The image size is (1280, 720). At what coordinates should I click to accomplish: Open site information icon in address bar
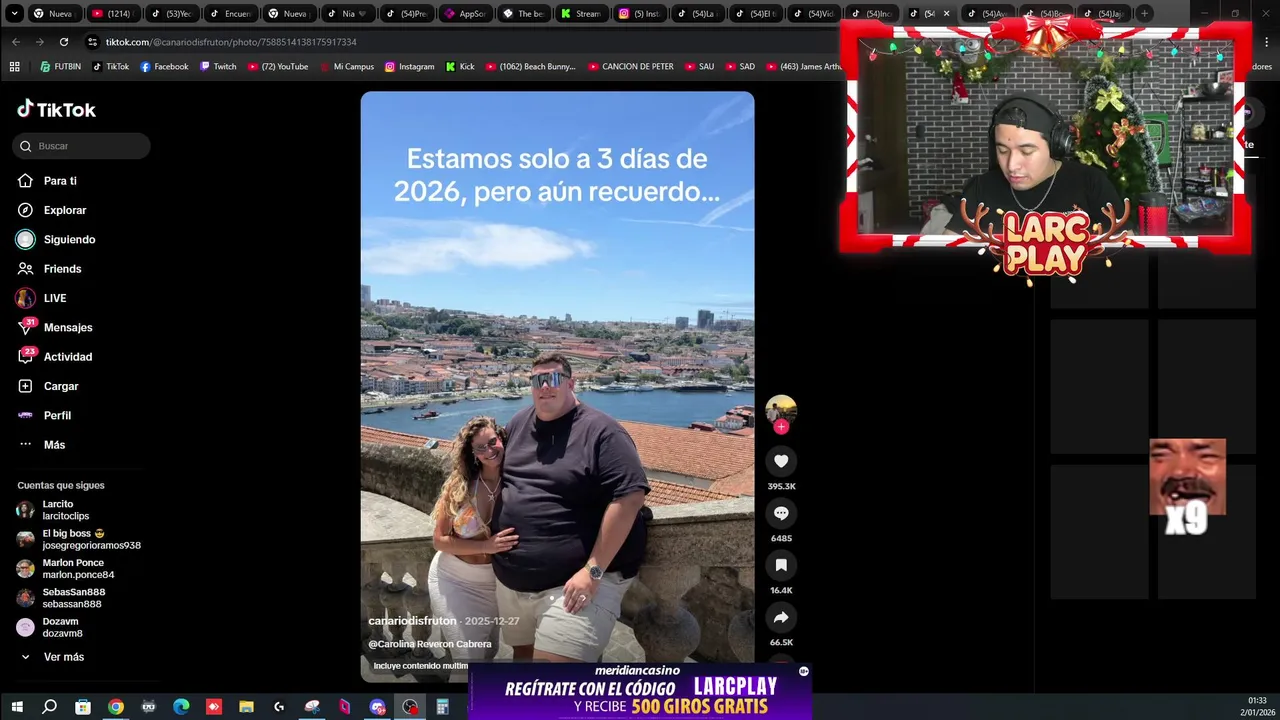pos(93,42)
